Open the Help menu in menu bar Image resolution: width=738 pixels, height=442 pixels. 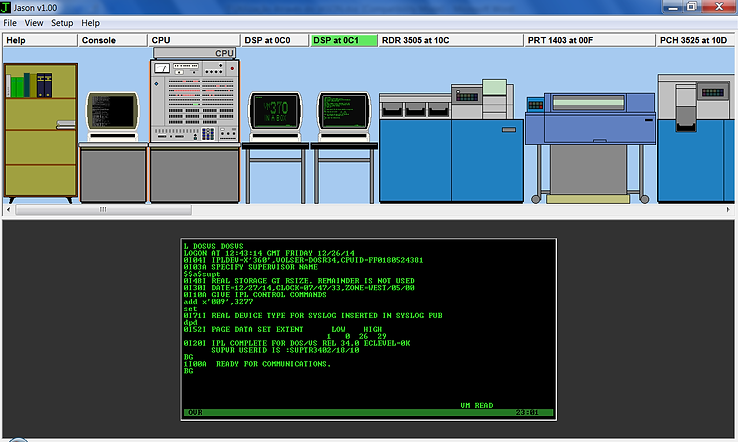pyautogui.click(x=90, y=23)
